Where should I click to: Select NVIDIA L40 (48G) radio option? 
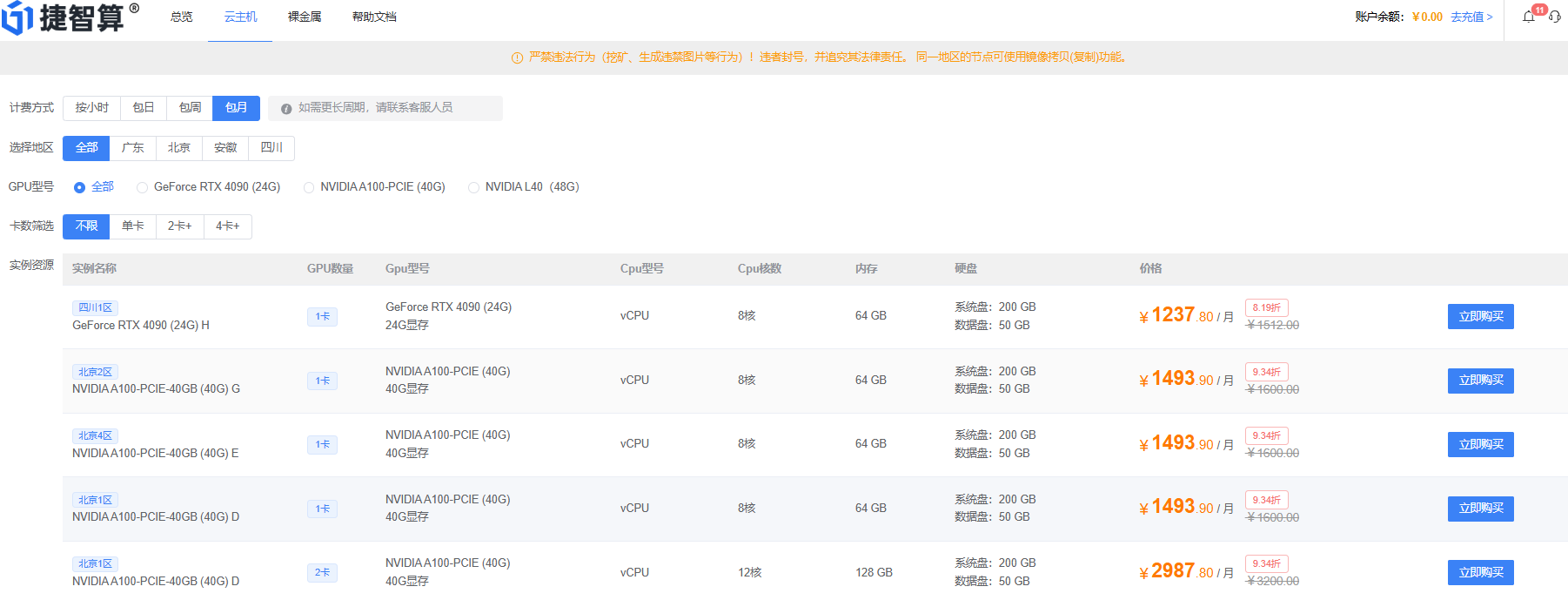[x=473, y=187]
